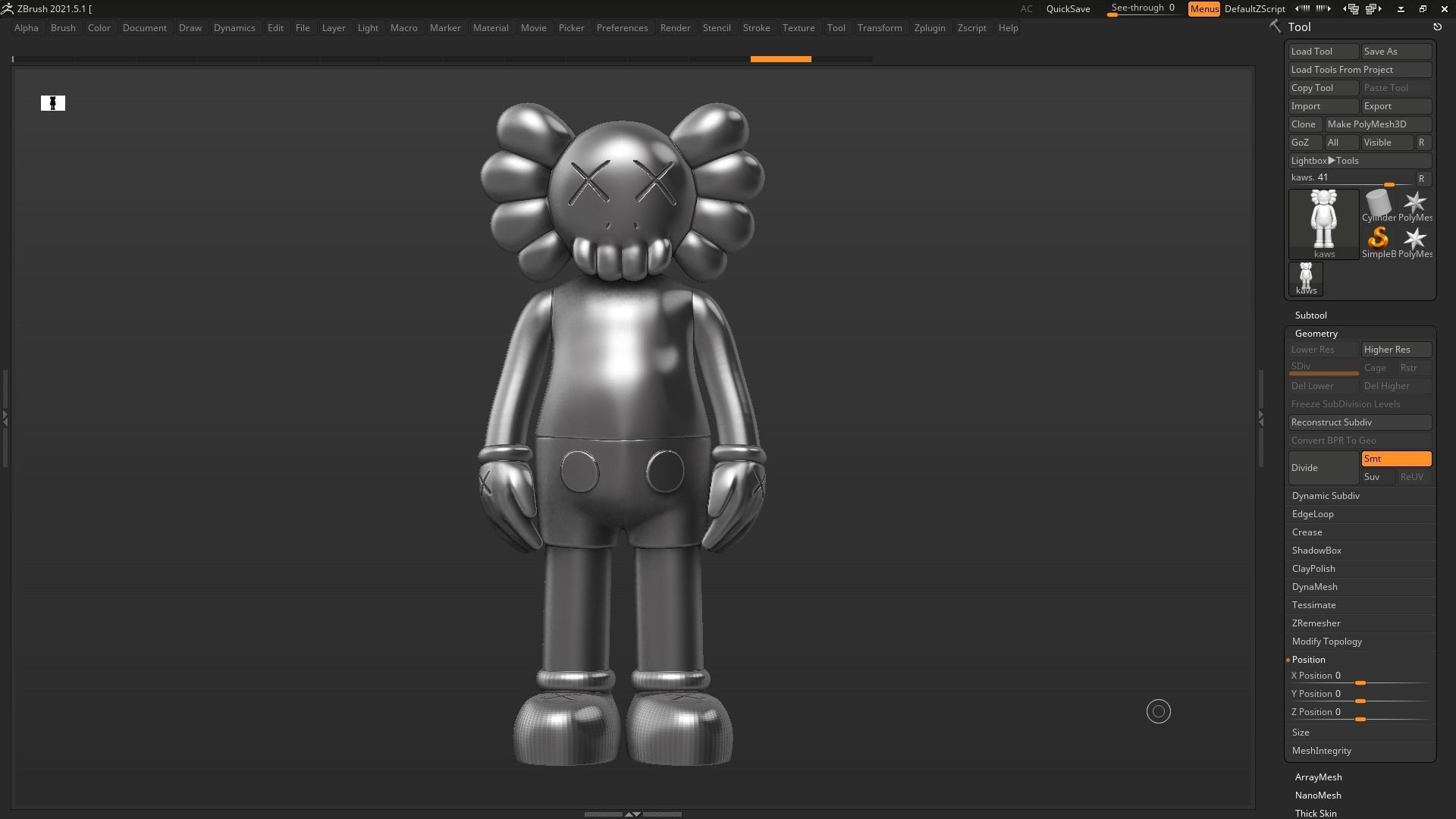Click the kaws tool selection slider
This screenshot has height=819, width=1456.
1351,179
